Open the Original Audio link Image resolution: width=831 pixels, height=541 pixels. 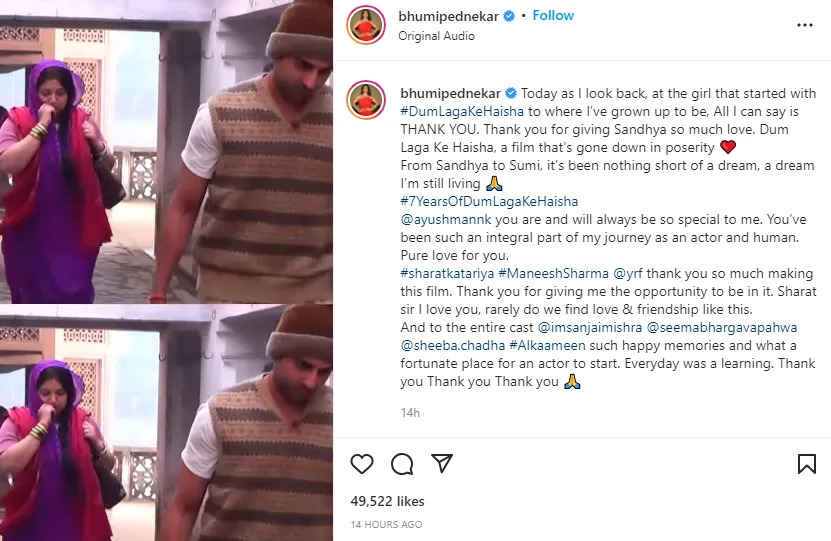click(436, 36)
